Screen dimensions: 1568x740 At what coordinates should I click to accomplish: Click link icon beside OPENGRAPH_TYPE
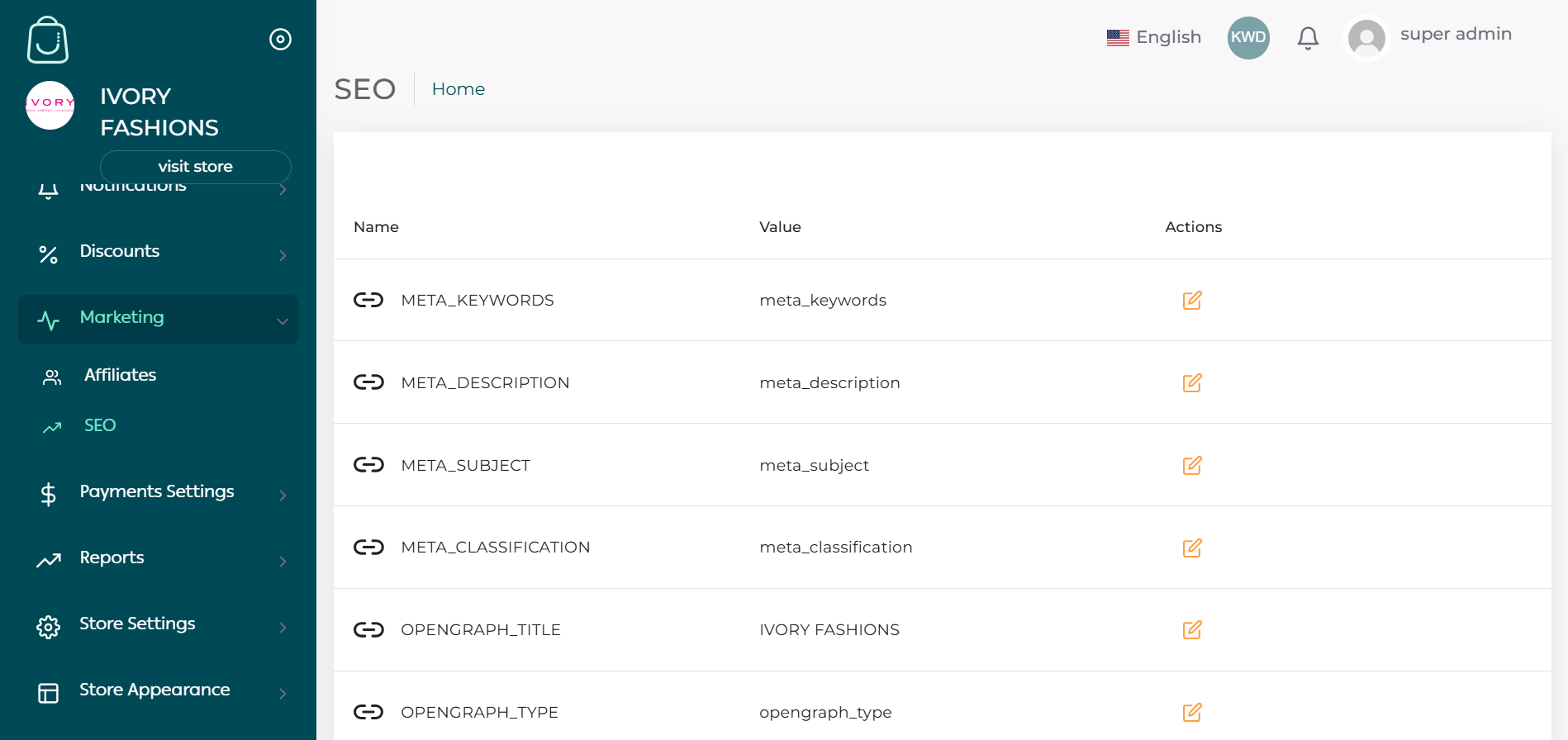coord(368,711)
